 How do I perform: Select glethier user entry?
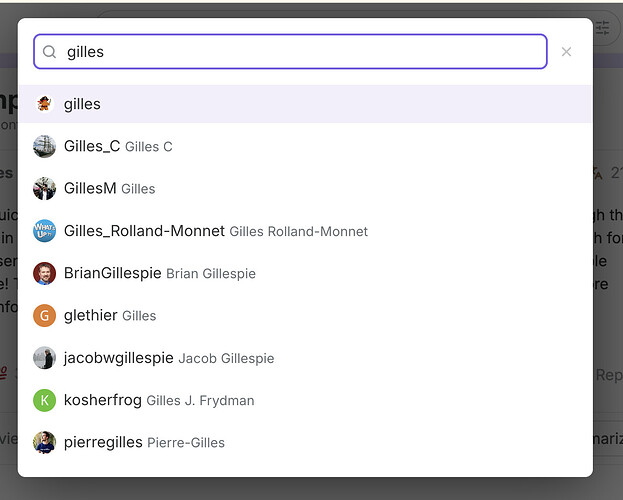[x=305, y=316]
